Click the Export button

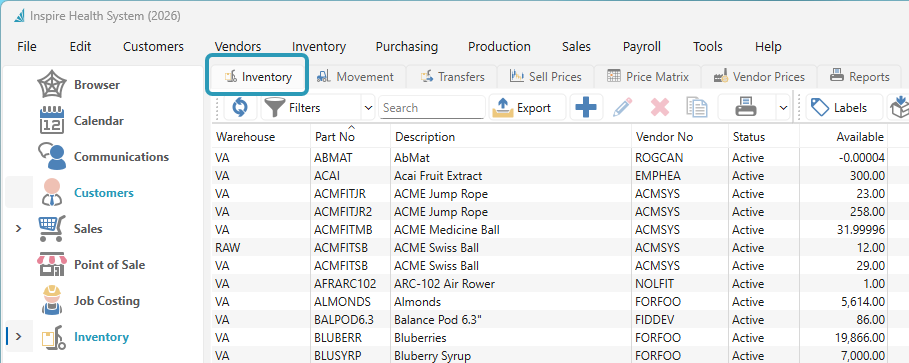[527, 107]
